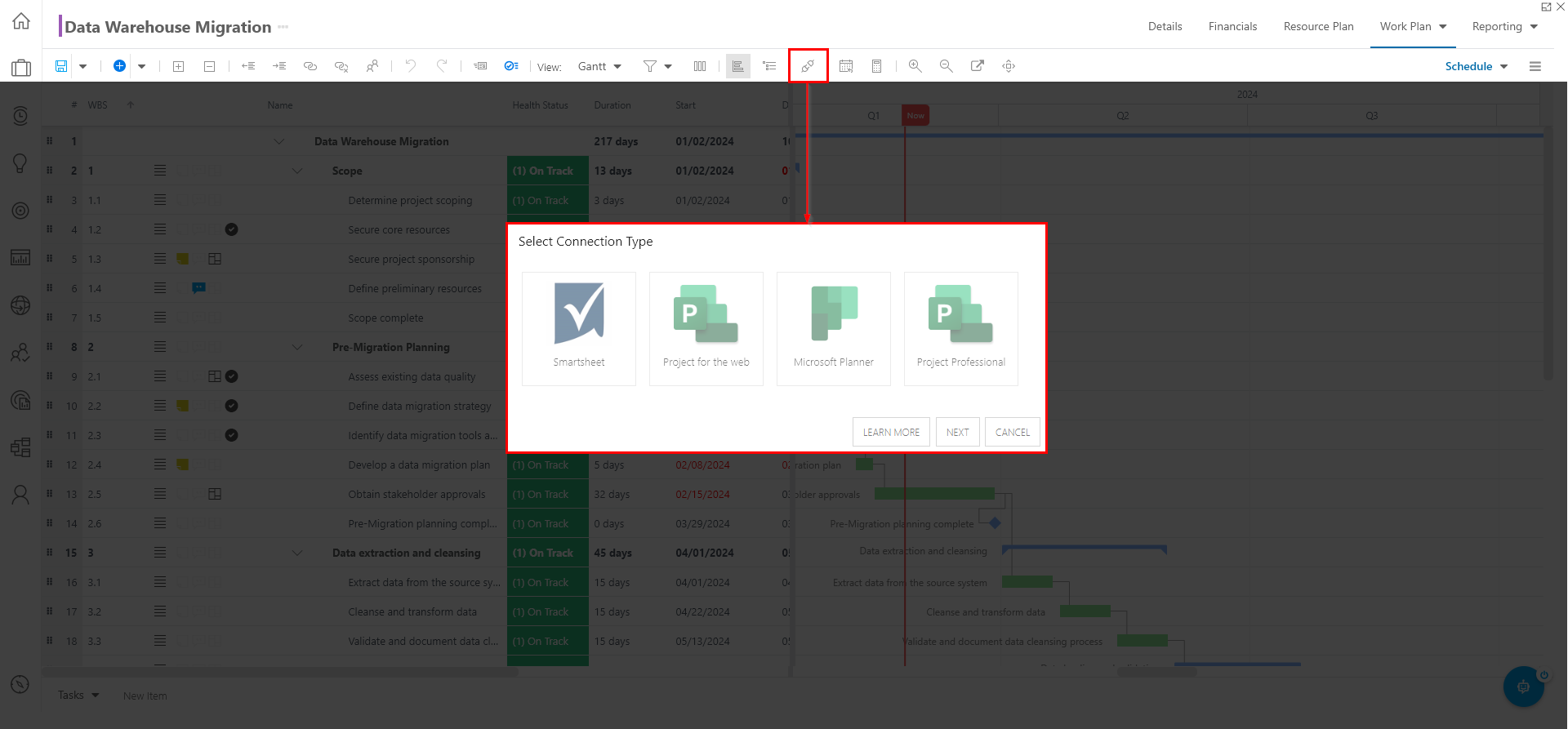Click the Link tasks icon

pos(310,66)
